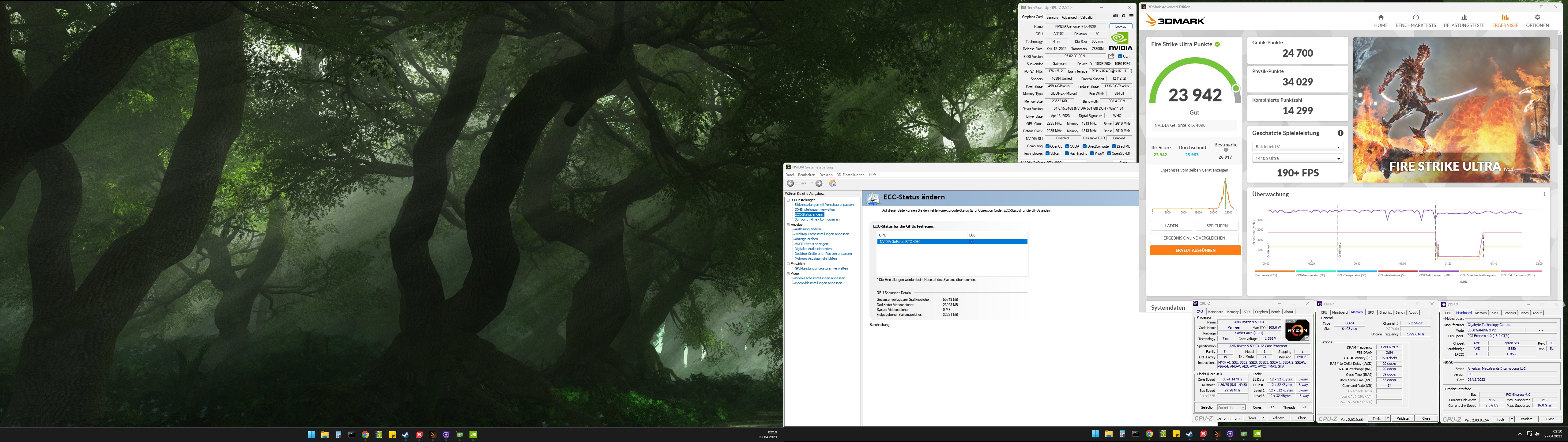Toggle the UEFI checkbox in GPU-Z
1568x442 pixels.
1120,56
